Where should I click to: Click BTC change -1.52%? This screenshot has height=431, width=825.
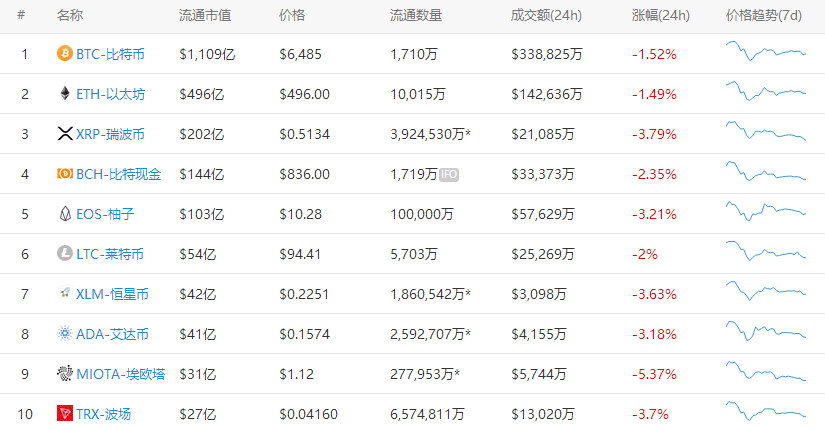pyautogui.click(x=655, y=54)
